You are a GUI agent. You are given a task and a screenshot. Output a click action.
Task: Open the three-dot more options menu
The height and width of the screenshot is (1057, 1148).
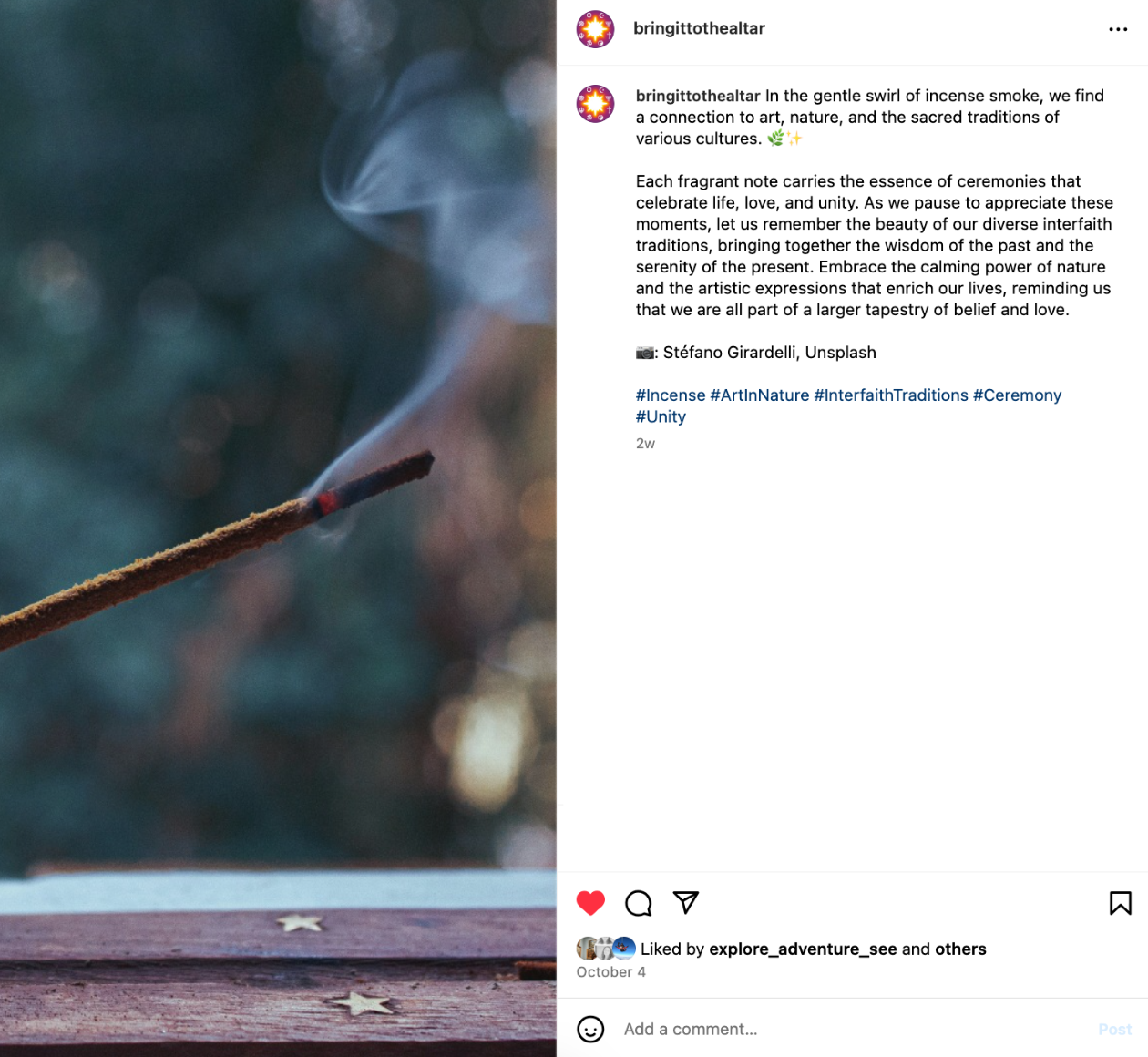pyautogui.click(x=1118, y=29)
